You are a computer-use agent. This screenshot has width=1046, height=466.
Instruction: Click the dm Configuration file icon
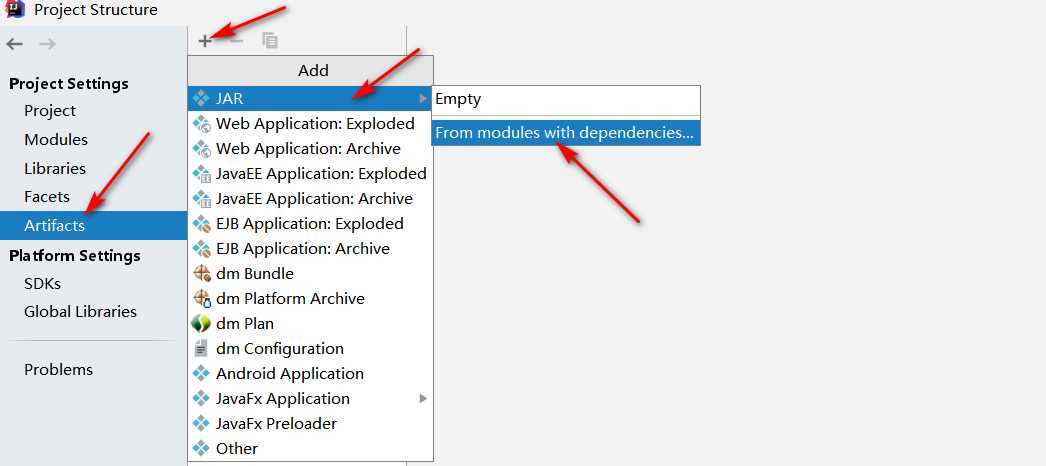tap(201, 349)
